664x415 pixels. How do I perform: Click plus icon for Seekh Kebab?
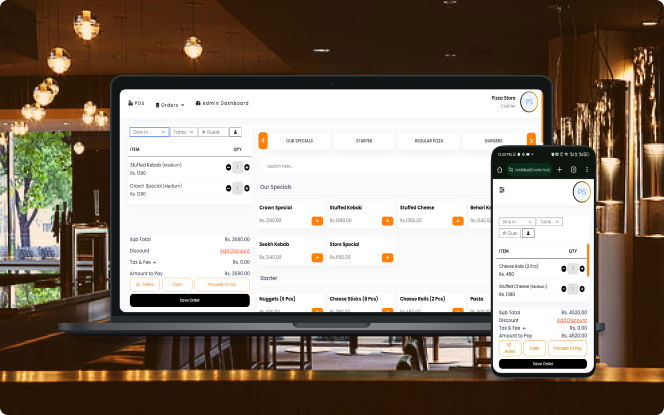pyautogui.click(x=317, y=257)
